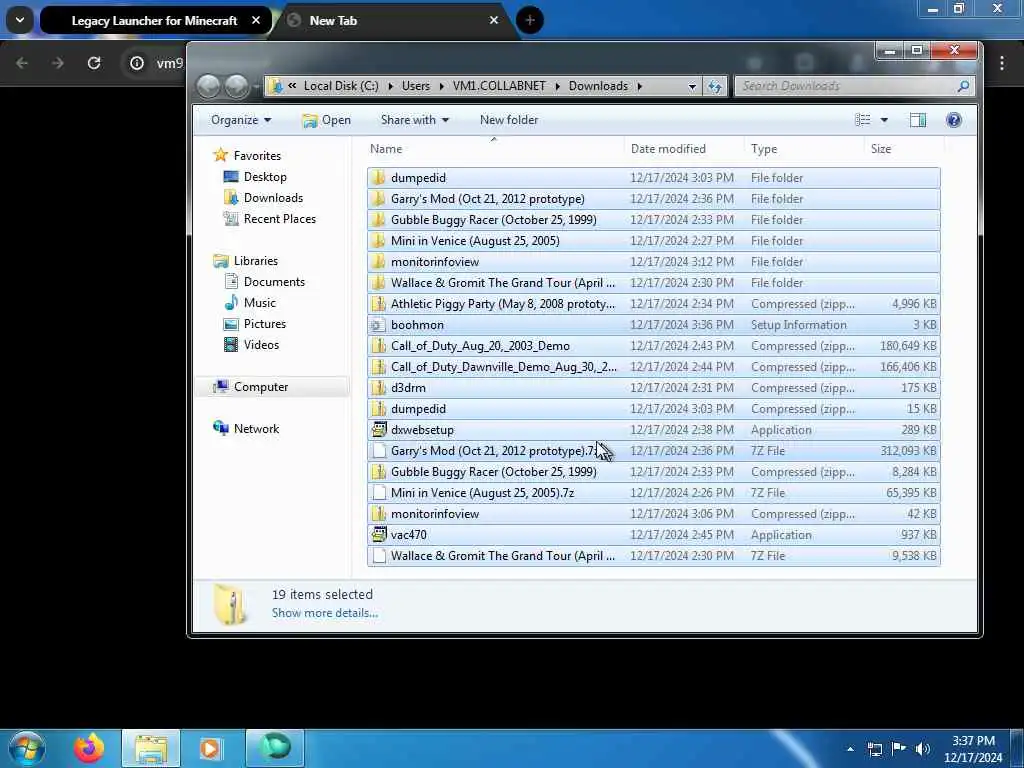
Task: Click the Open toolbar button
Action: pyautogui.click(x=327, y=120)
